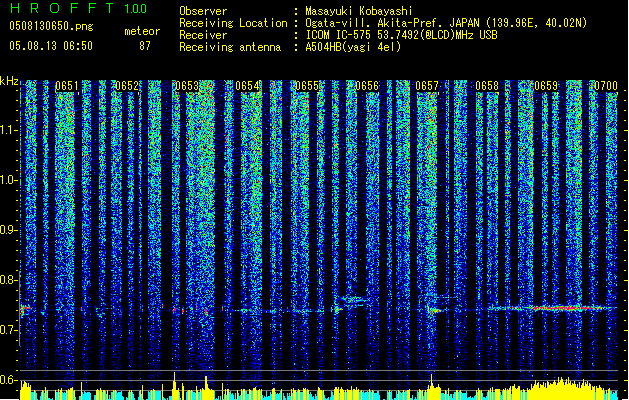Image resolution: width=629 pixels, height=400 pixels.
Task: Click the 0654 time marker
Action: click(x=247, y=86)
